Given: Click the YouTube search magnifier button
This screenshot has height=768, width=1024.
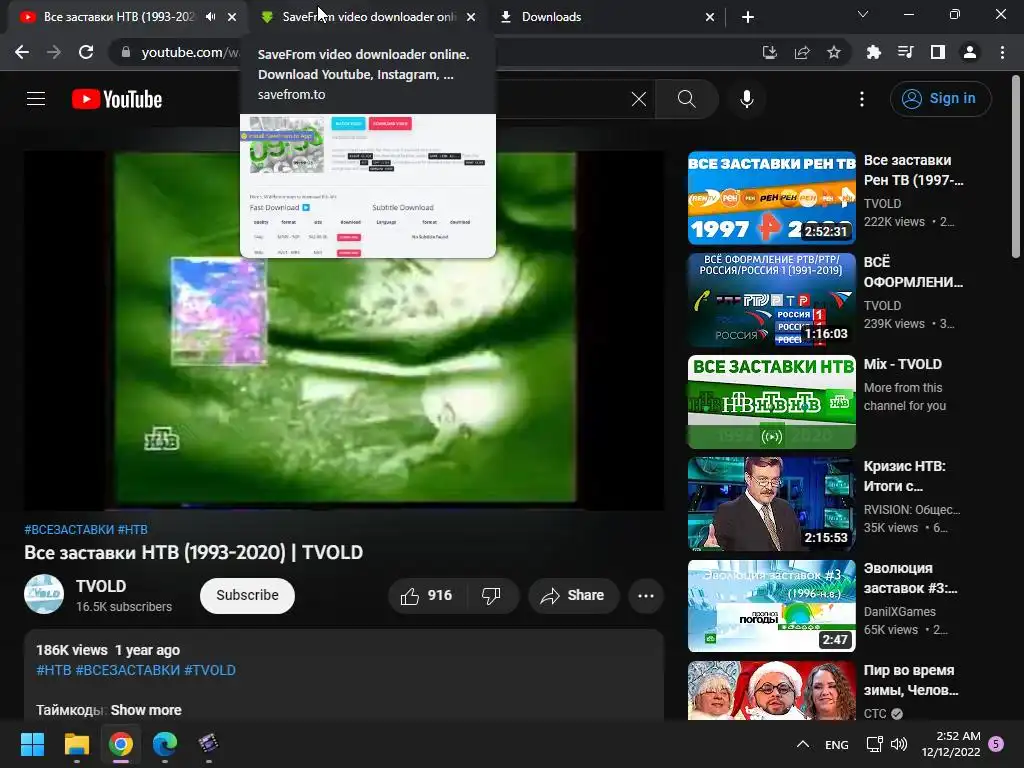Looking at the screenshot, I should coord(686,99).
